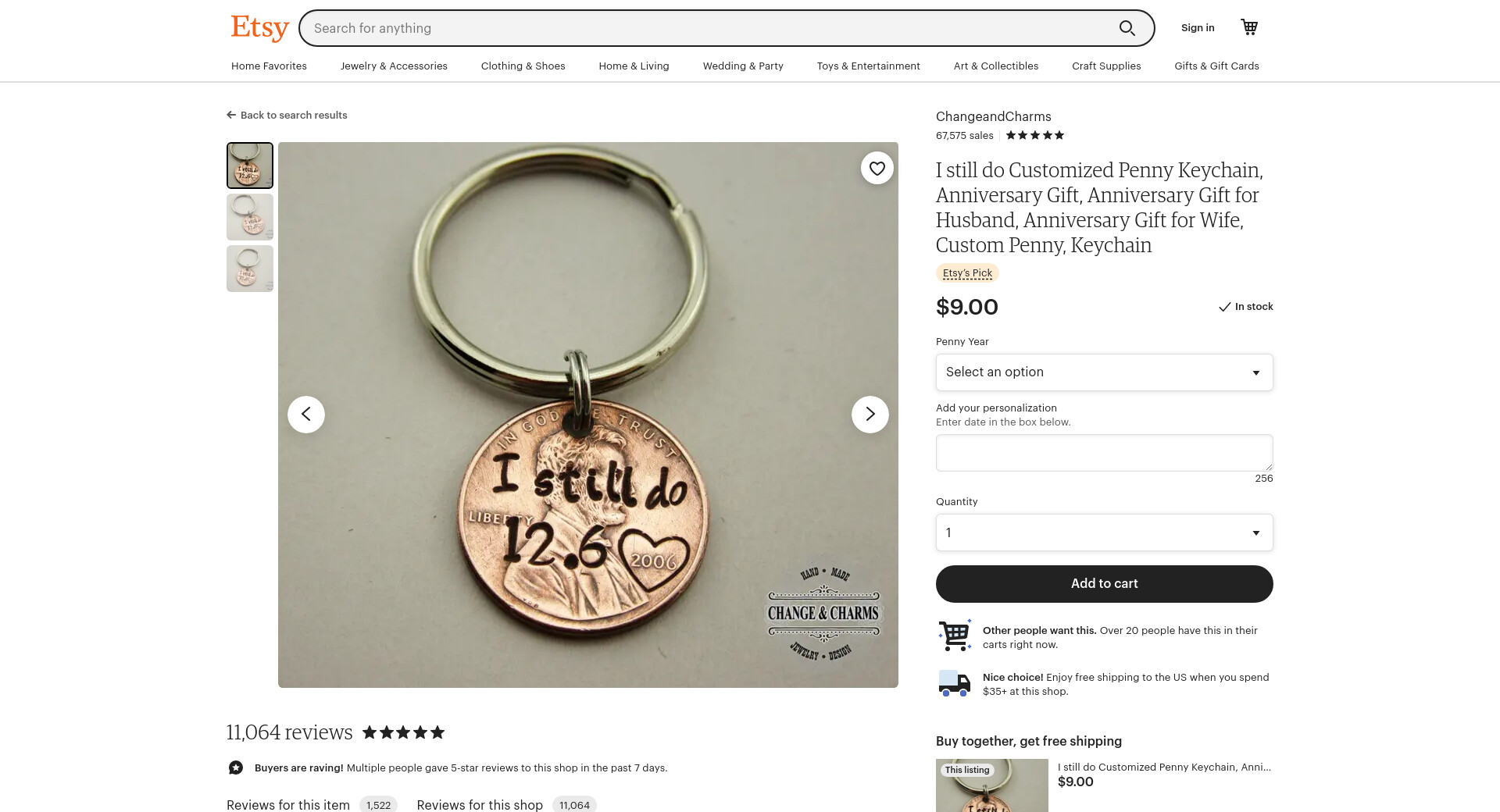1500x812 pixels.
Task: Open the shopping cart icon
Action: pyautogui.click(x=1249, y=27)
